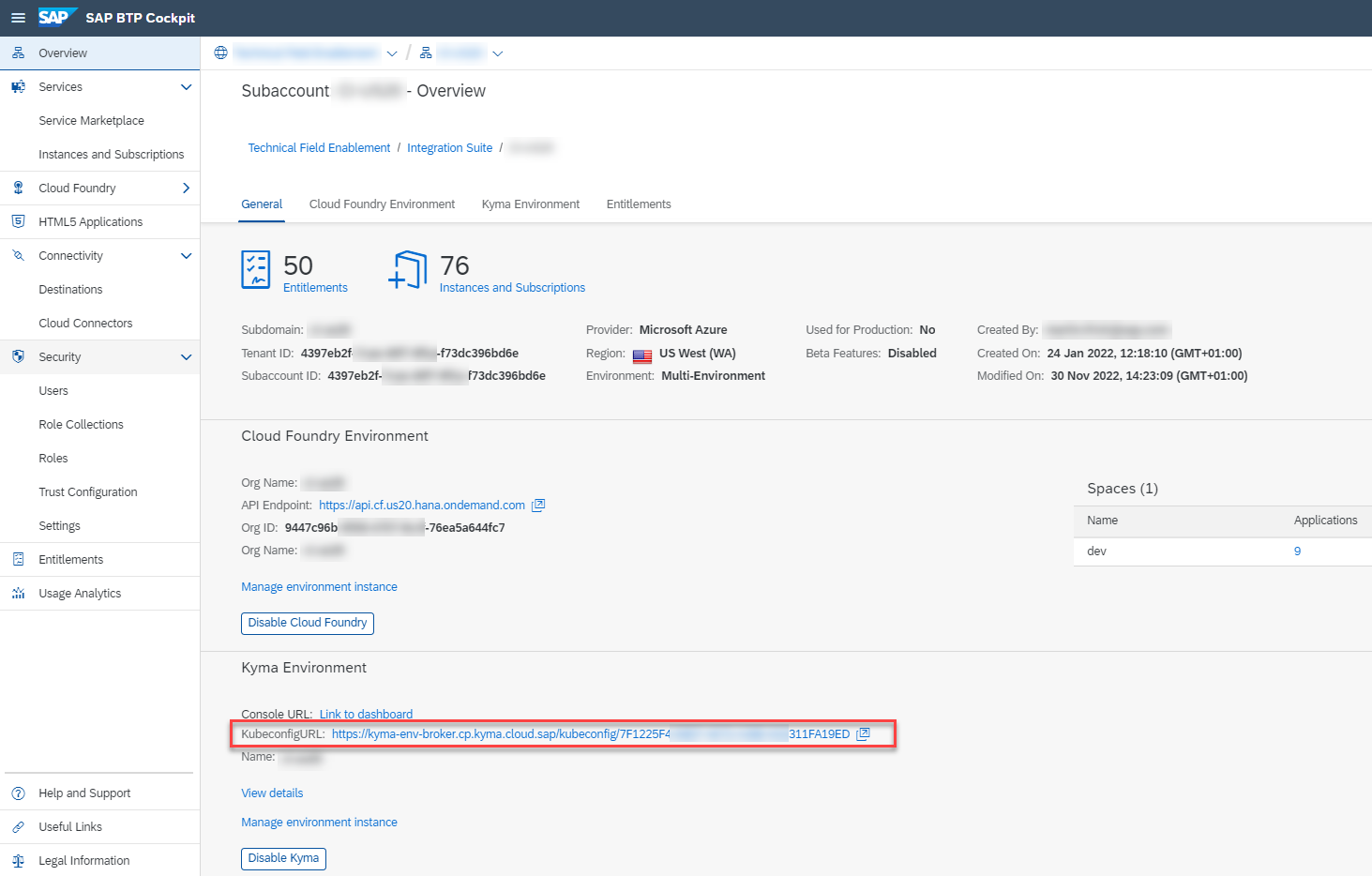Click the 76 Instances and Subscriptions link

[x=512, y=288]
